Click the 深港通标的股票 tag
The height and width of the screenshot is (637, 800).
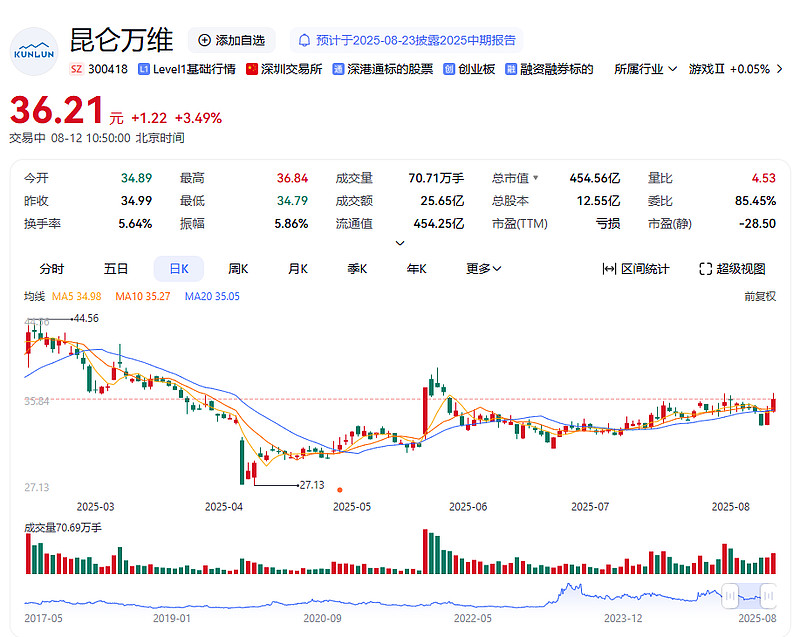(390, 69)
